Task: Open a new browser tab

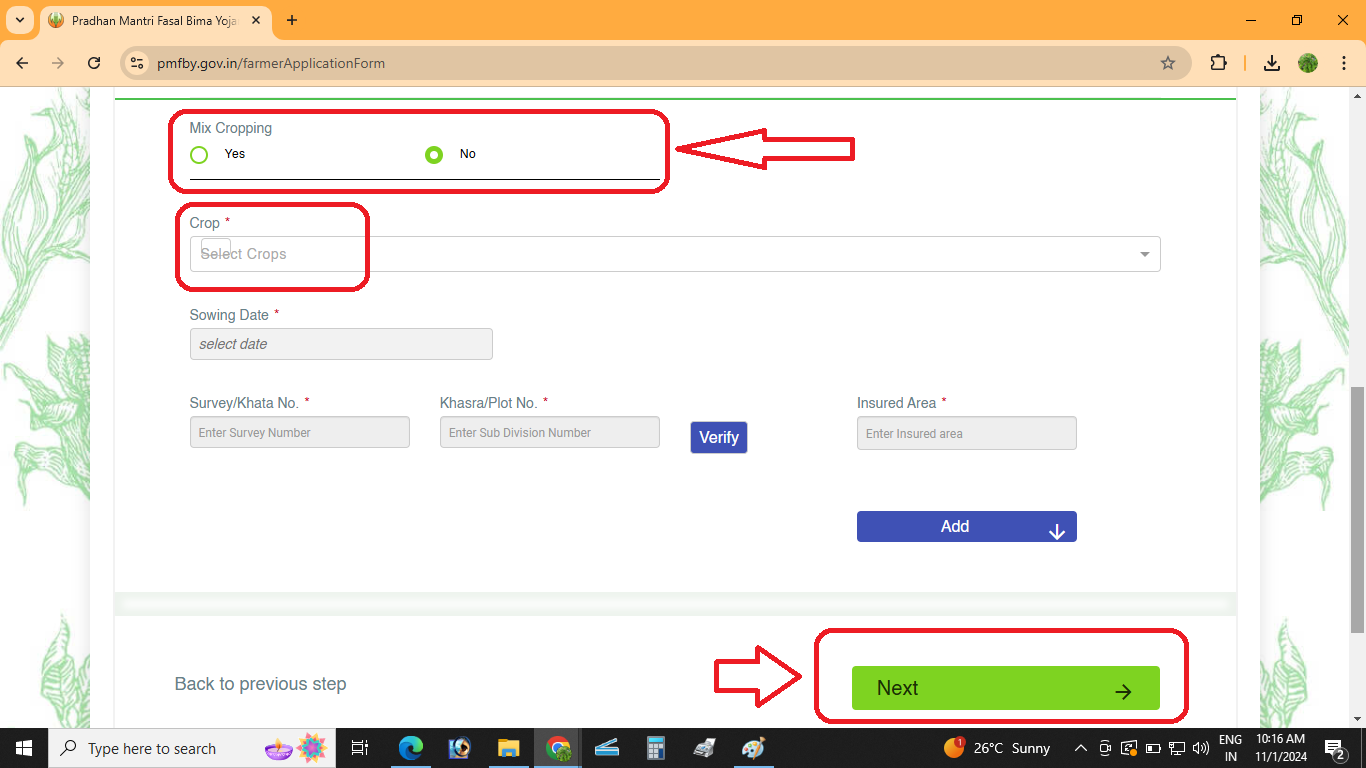Action: click(291, 20)
